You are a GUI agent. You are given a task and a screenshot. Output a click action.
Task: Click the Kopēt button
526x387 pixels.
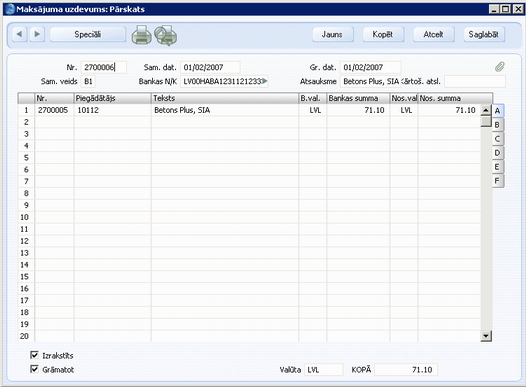pyautogui.click(x=383, y=34)
